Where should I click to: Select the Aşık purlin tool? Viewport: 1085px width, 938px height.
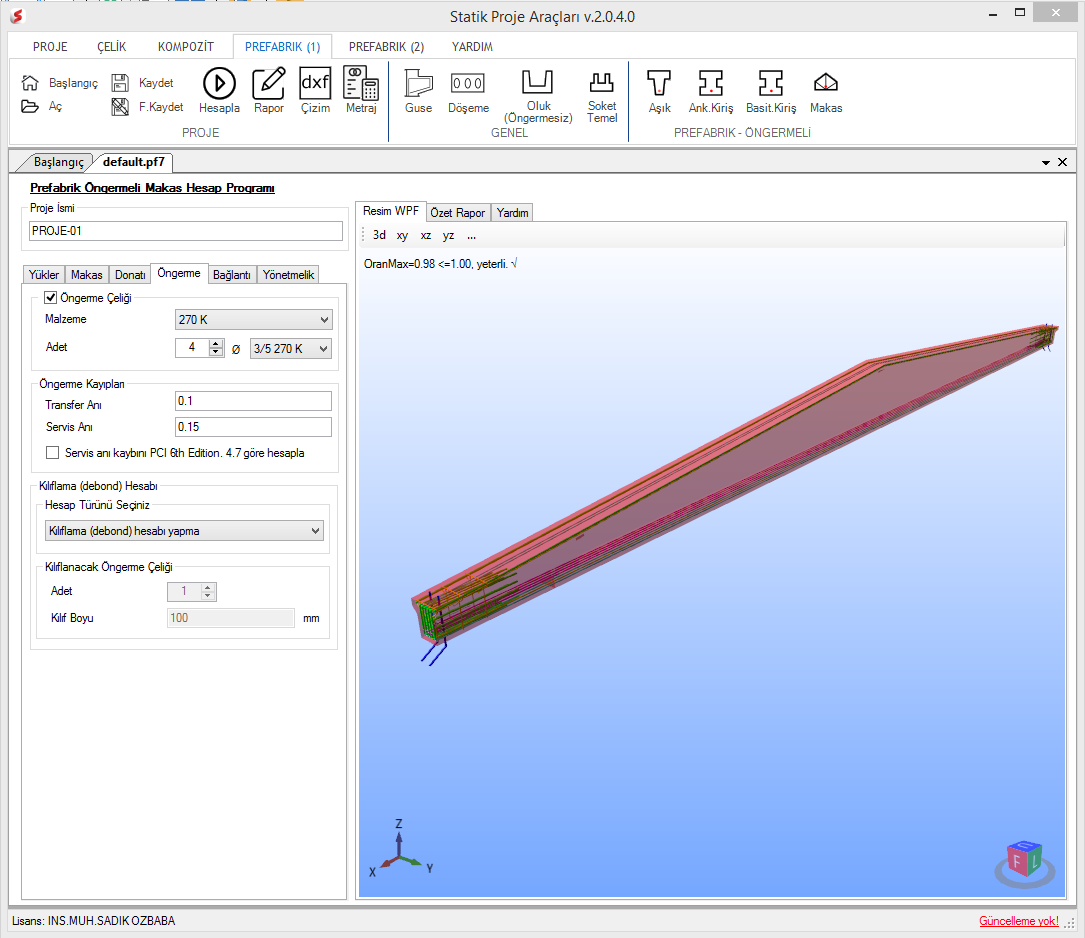pos(659,90)
